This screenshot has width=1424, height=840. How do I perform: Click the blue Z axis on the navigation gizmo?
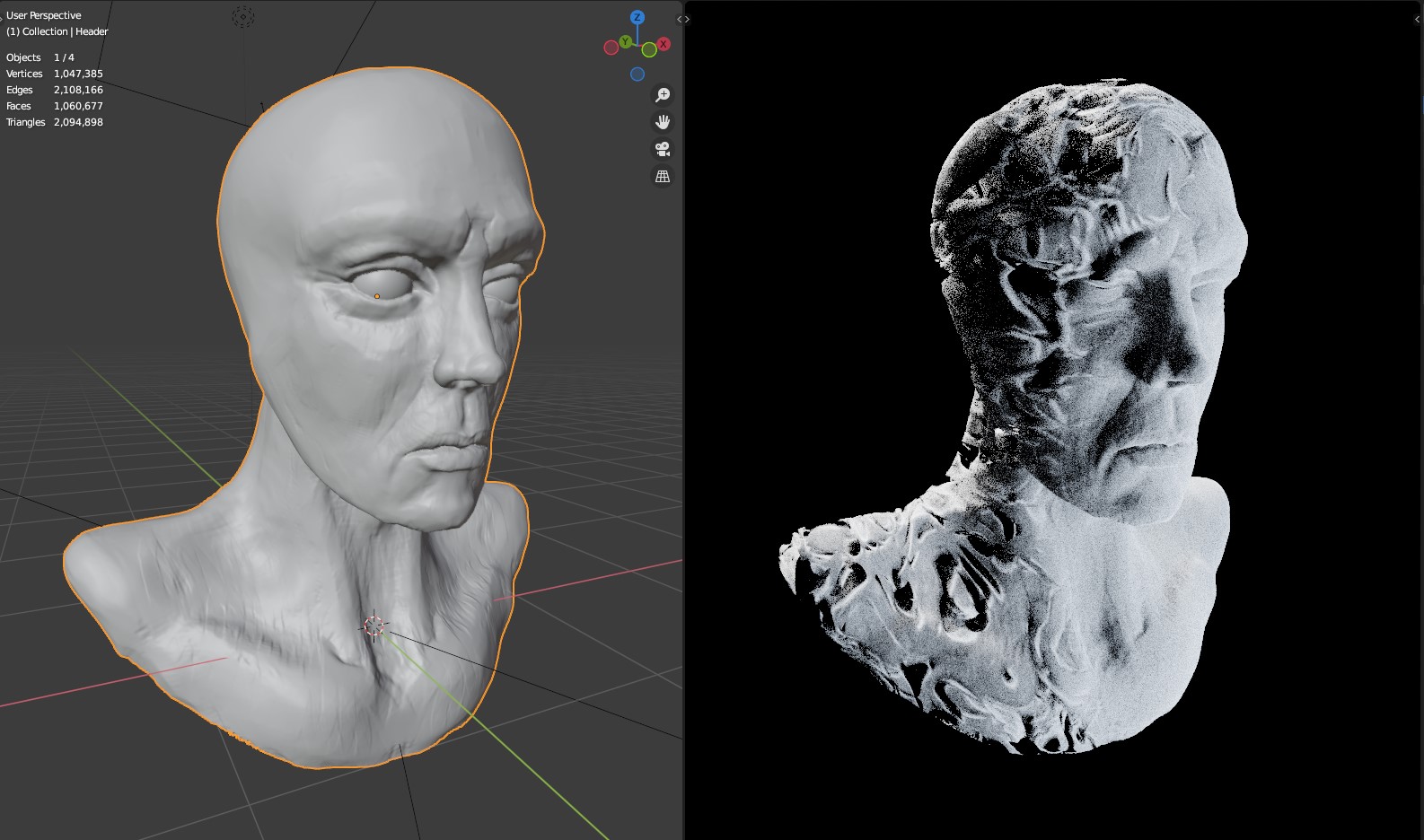coord(637,17)
